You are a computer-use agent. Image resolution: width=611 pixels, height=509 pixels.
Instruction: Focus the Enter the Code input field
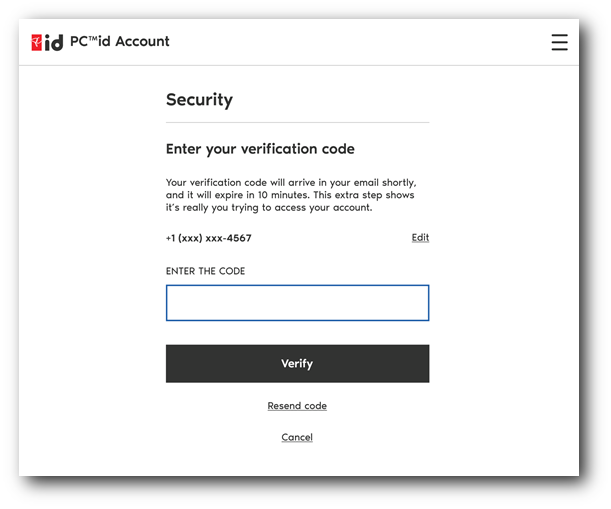[297, 303]
